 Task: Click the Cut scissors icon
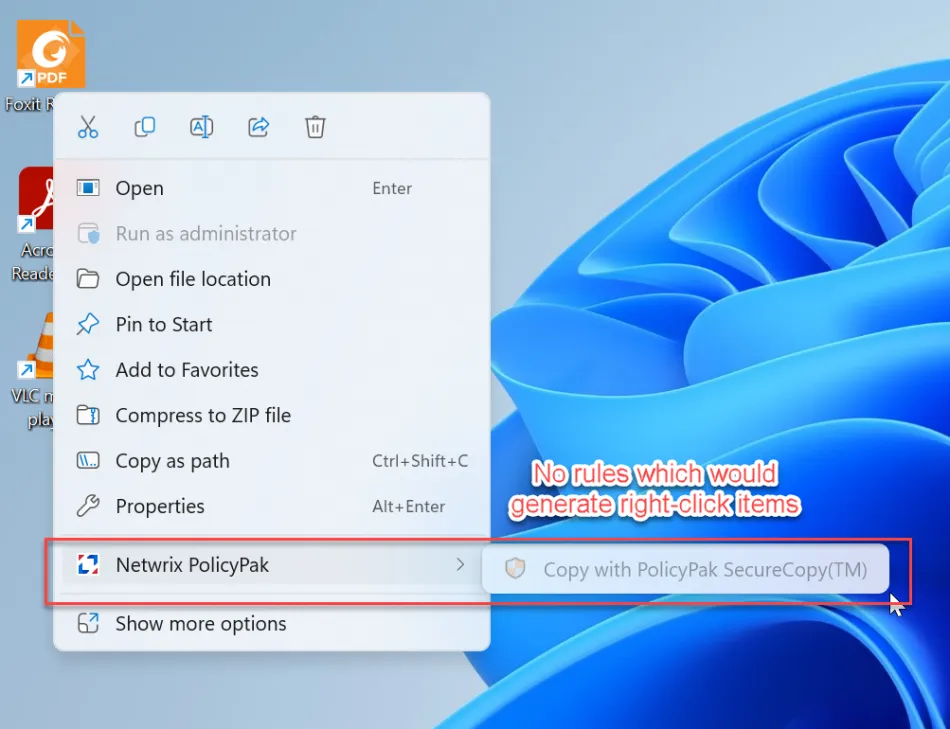[88, 127]
